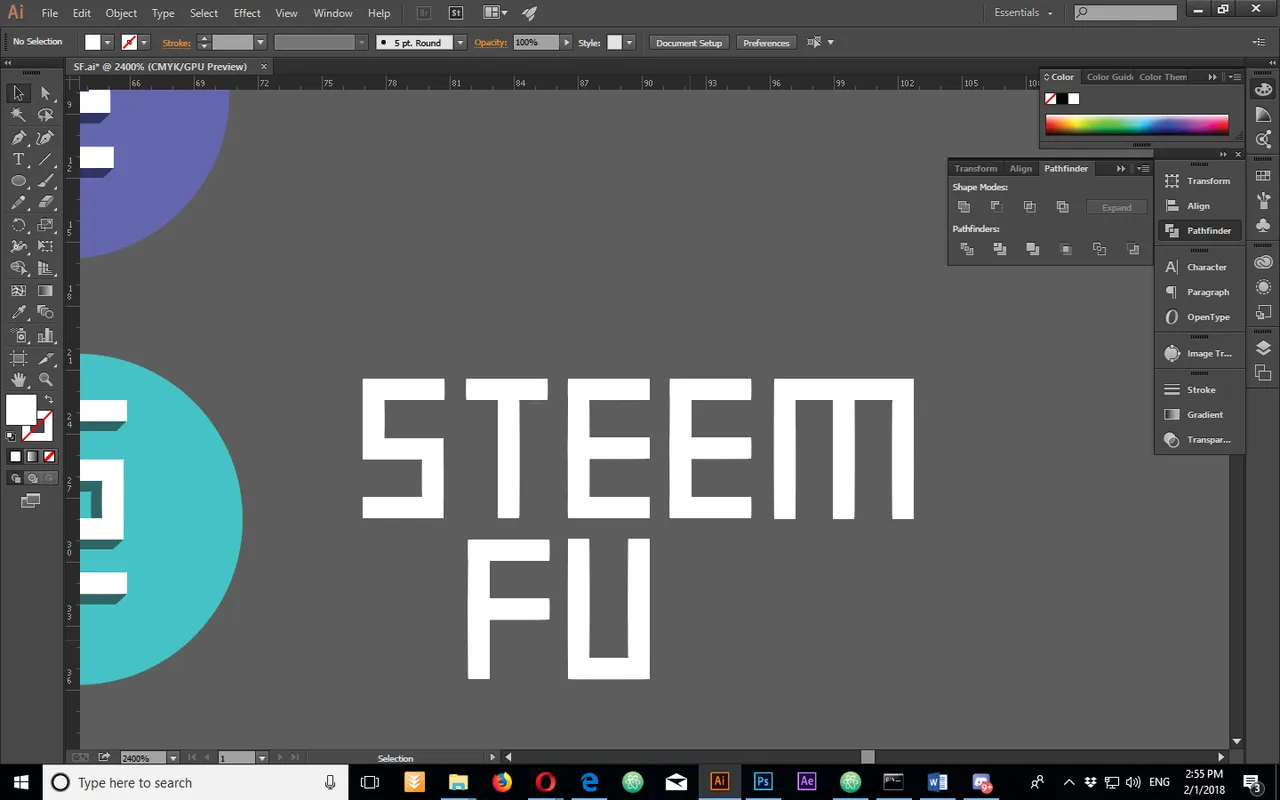Set paint mode to Gradient below swatches

point(31,456)
